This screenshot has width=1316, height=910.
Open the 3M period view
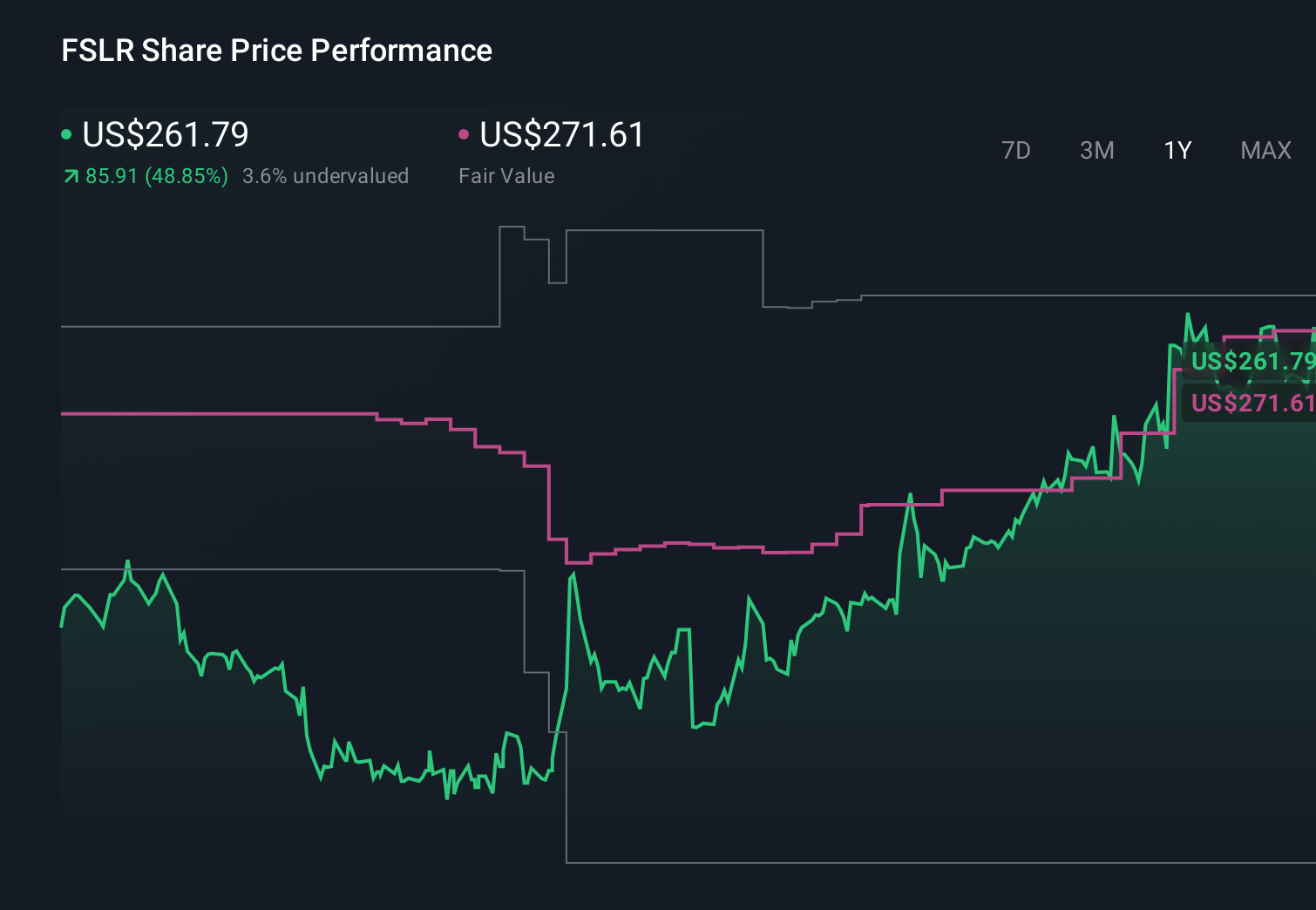(1096, 150)
